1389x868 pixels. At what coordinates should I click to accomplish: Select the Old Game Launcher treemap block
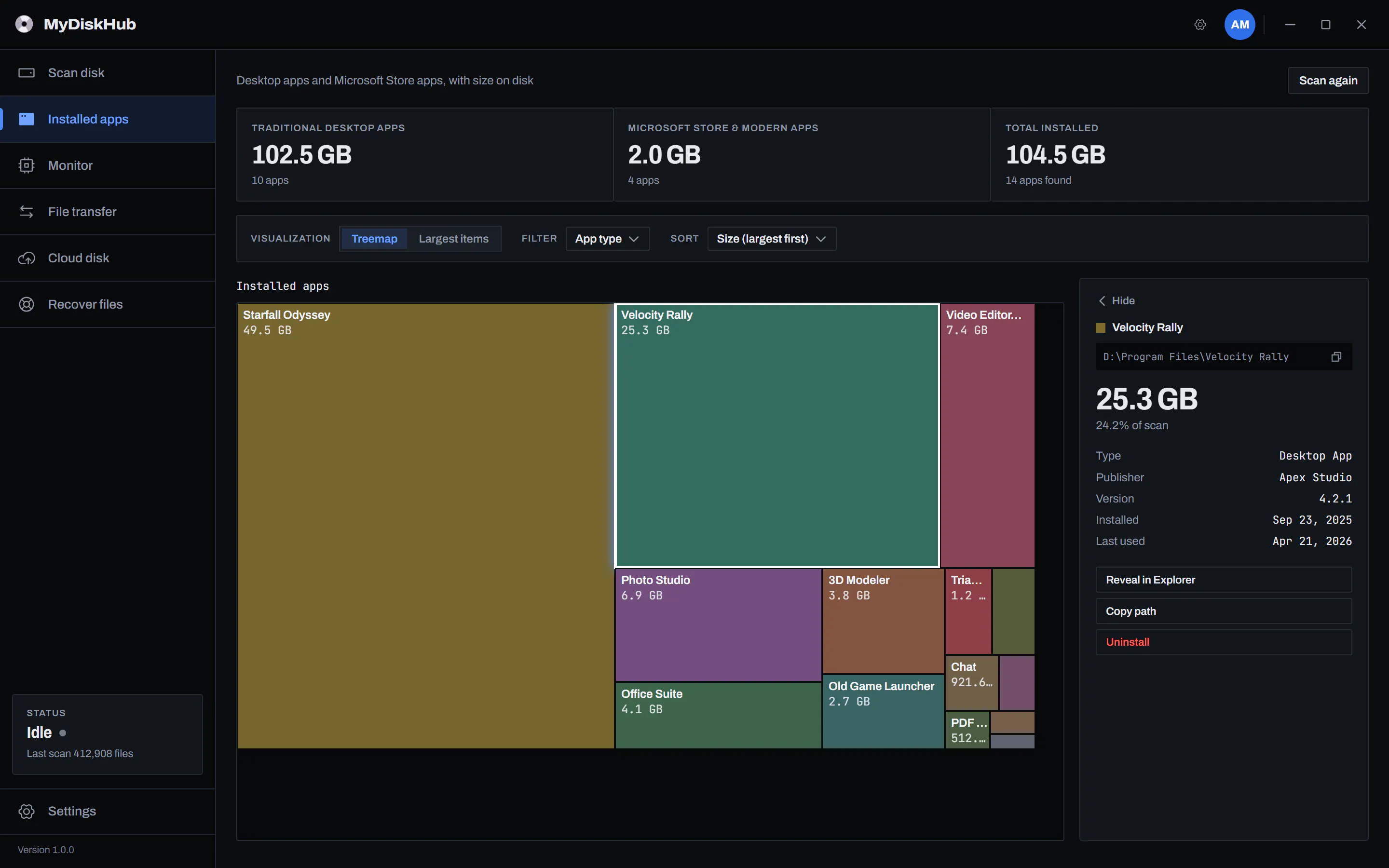coord(883,712)
